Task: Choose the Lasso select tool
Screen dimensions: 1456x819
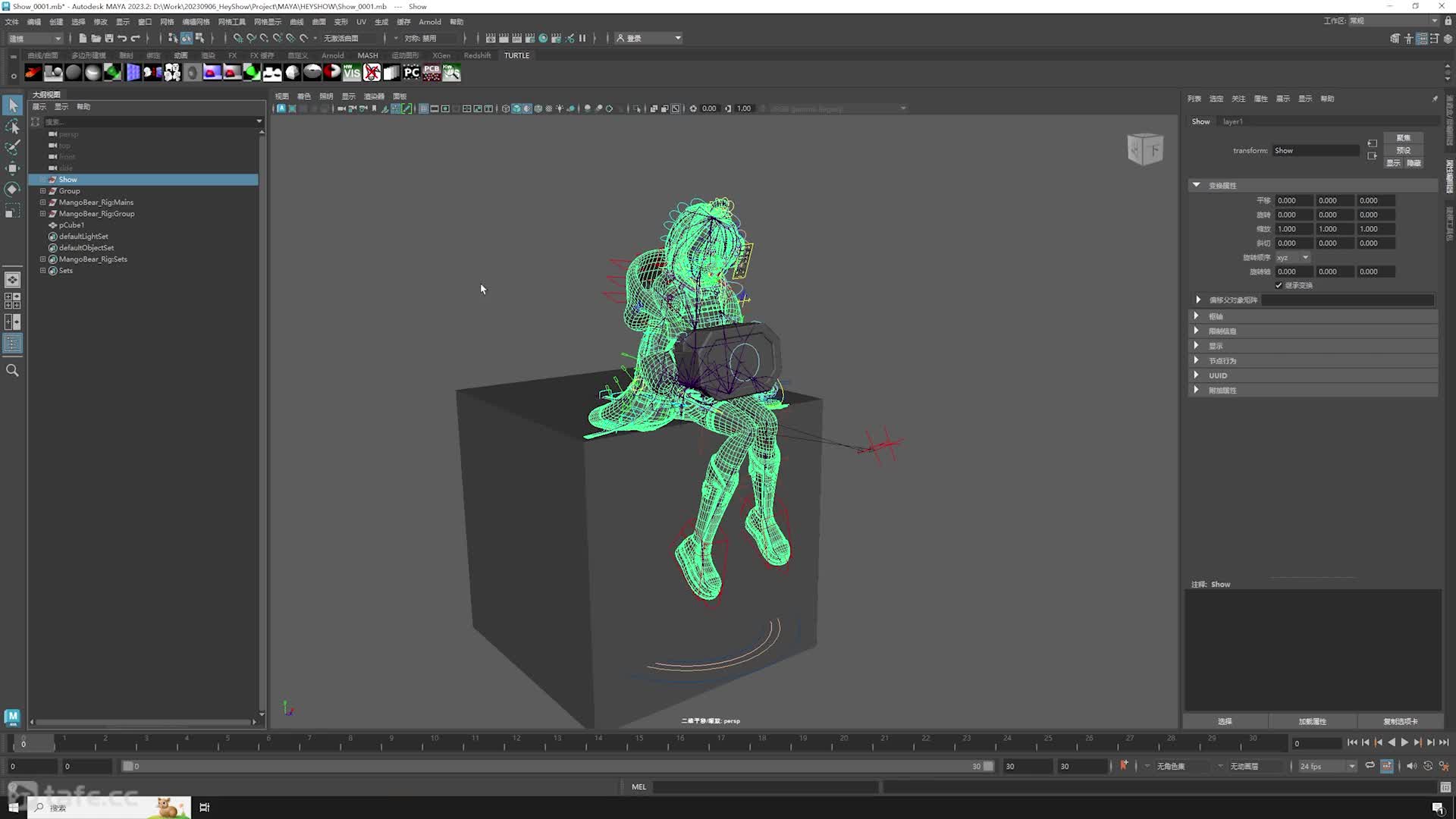Action: point(13,126)
